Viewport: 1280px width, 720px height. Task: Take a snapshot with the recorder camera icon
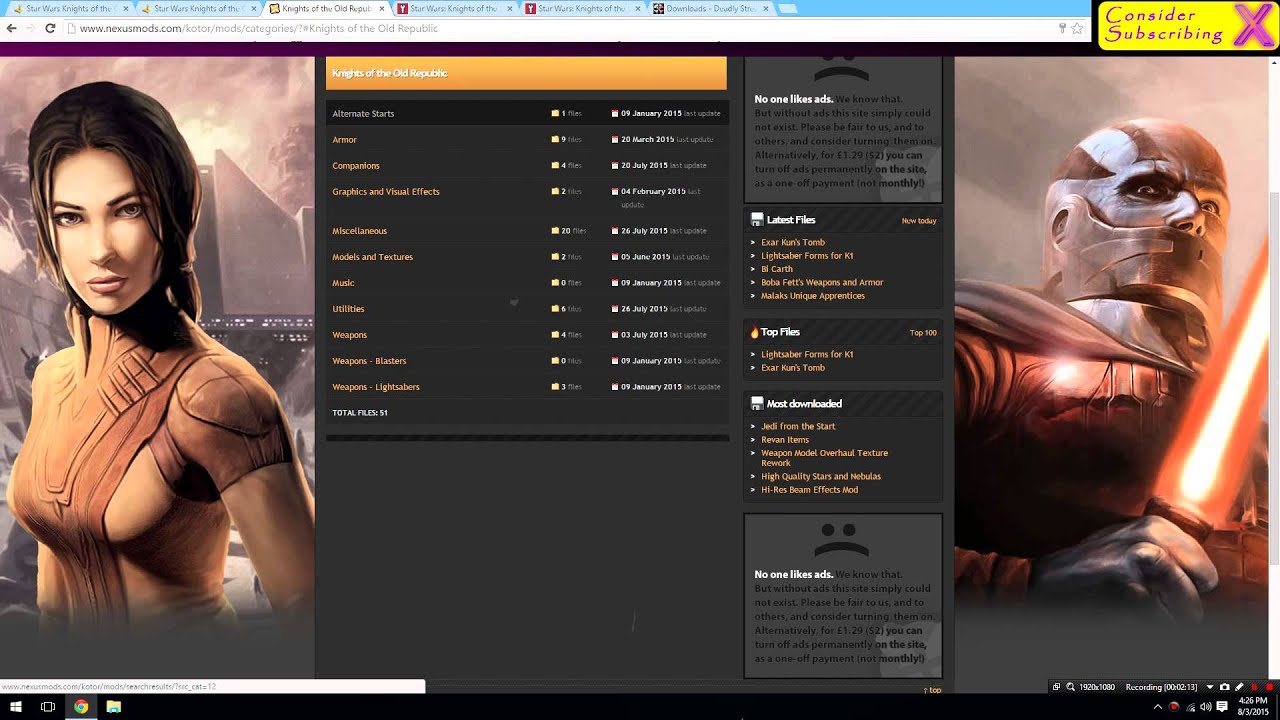click(x=1225, y=687)
